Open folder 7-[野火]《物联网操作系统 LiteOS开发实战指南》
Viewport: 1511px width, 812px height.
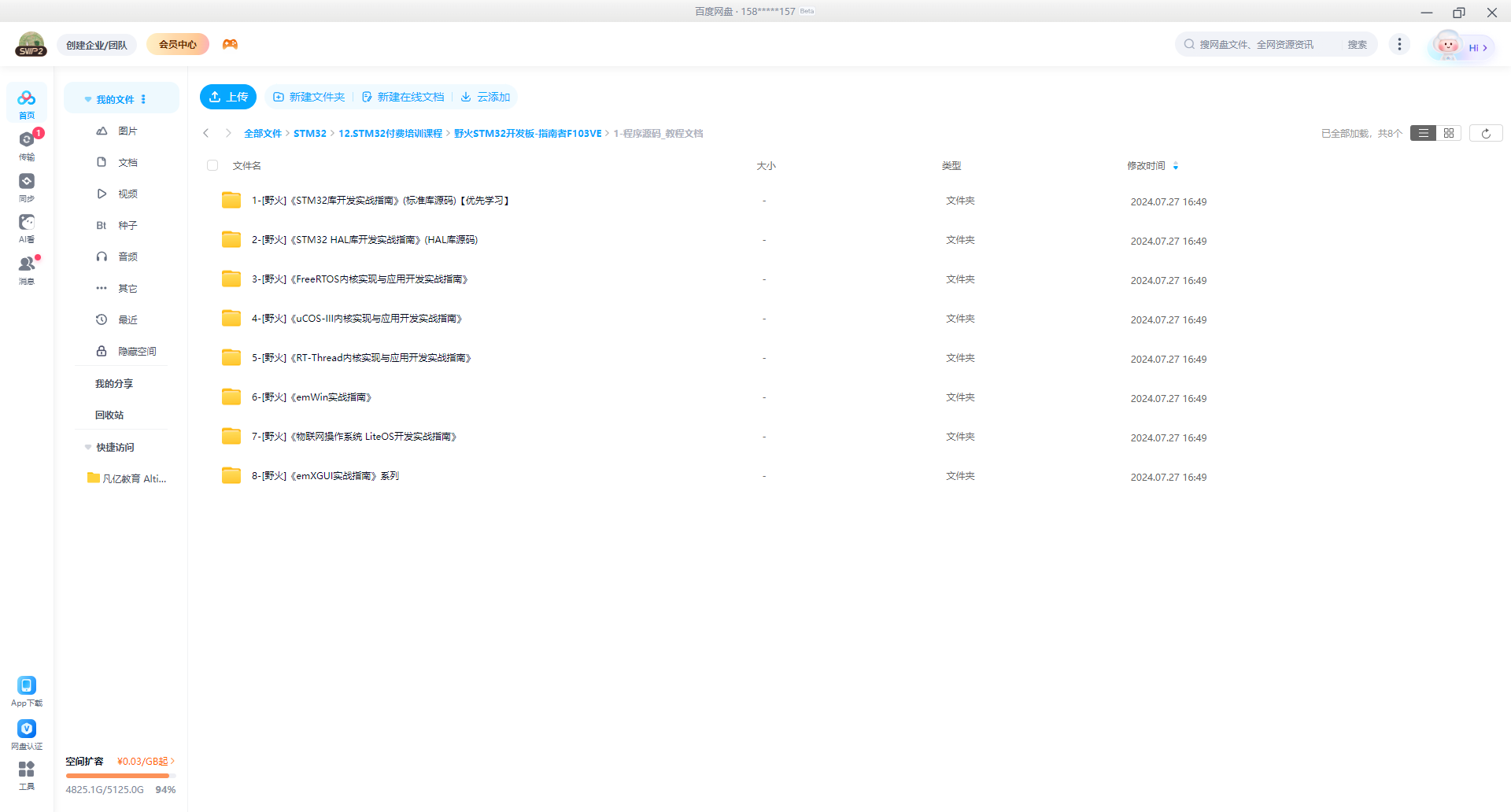pyautogui.click(x=354, y=437)
